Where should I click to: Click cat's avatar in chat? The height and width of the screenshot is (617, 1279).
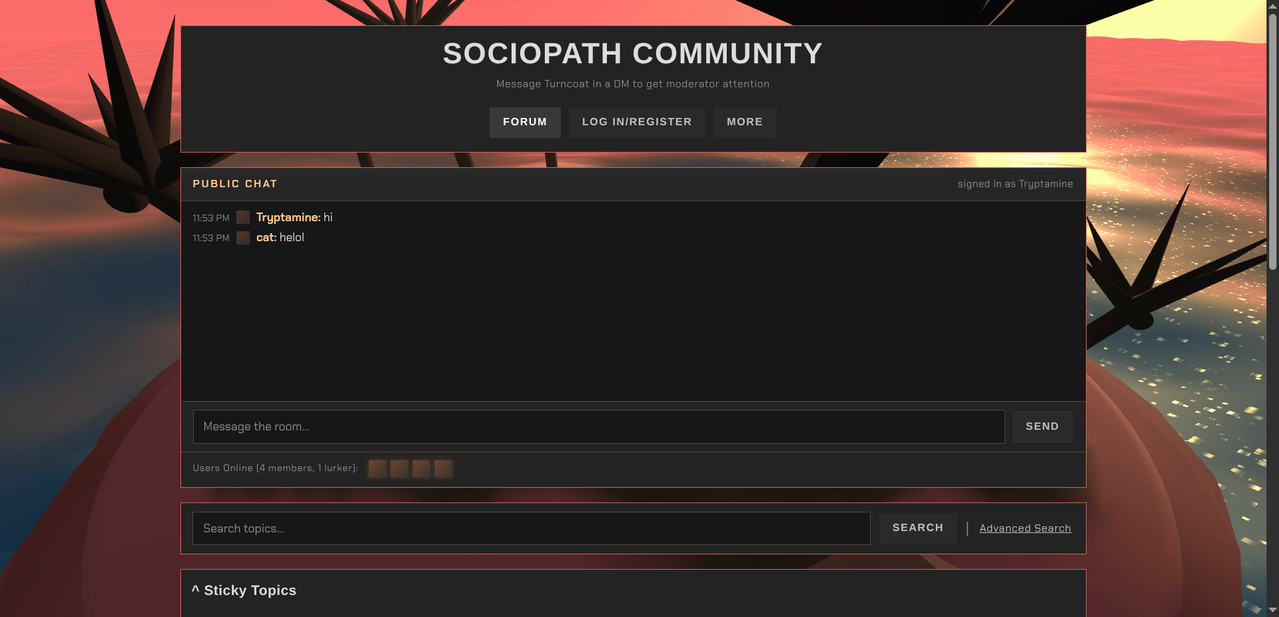243,238
